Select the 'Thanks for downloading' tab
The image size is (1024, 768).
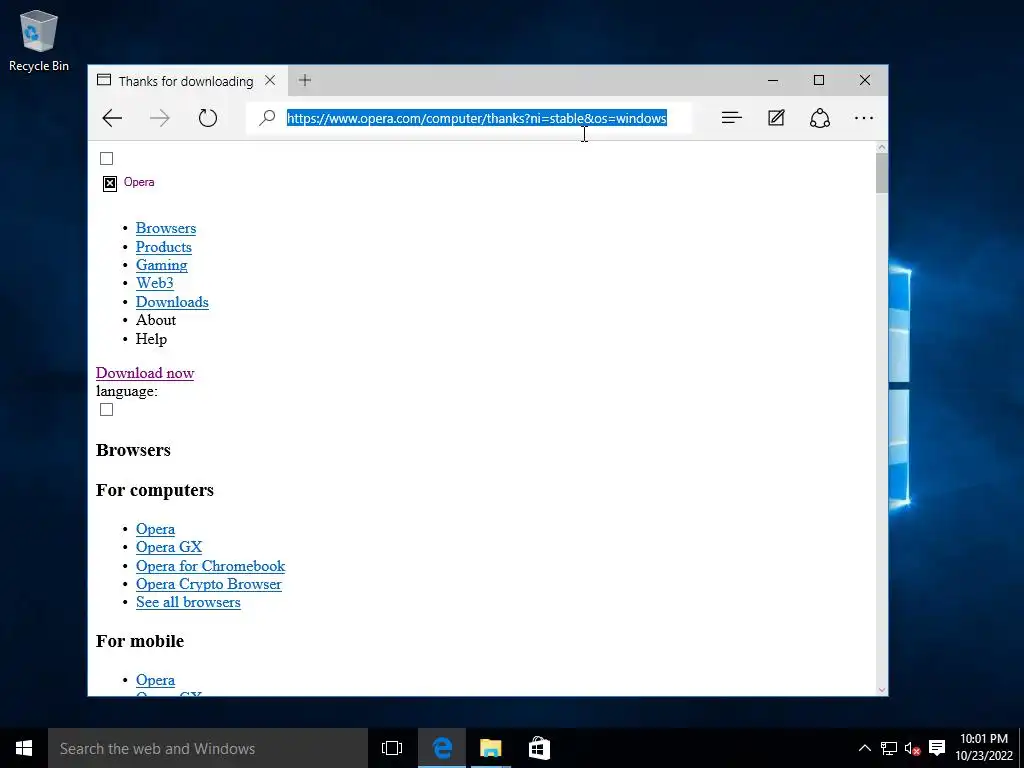(x=186, y=80)
